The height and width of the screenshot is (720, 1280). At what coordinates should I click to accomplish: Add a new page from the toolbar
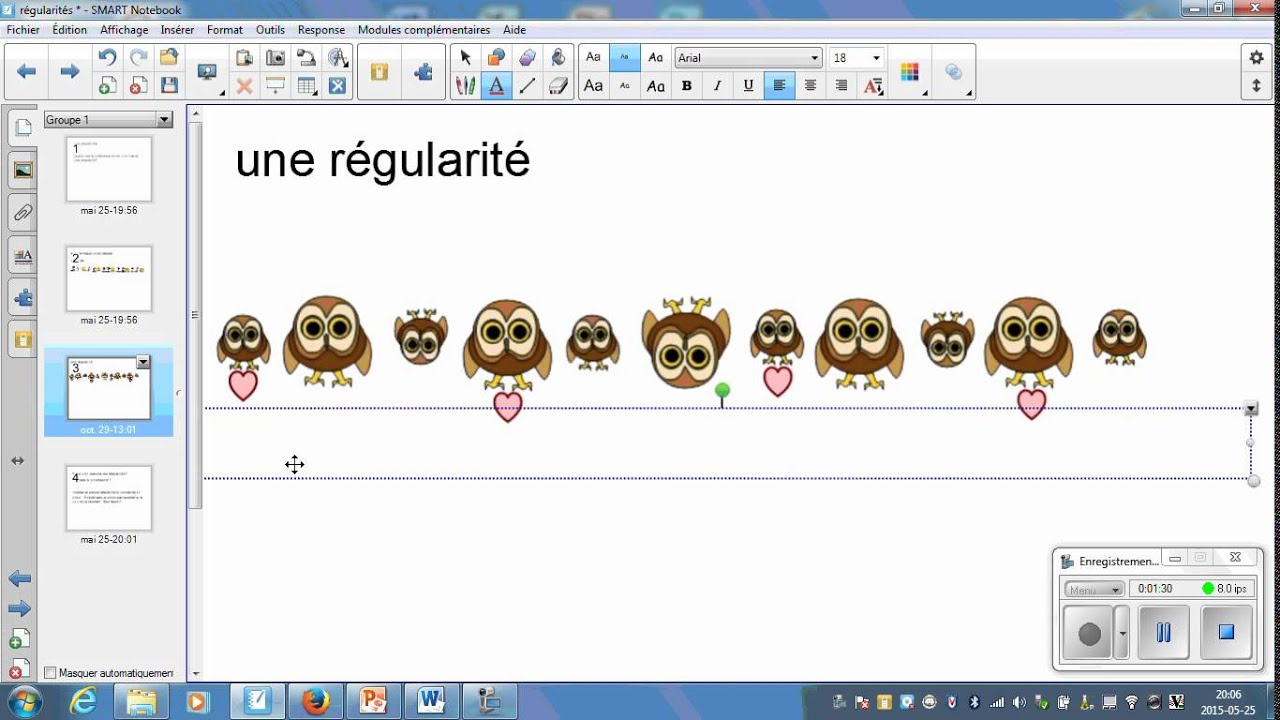pyautogui.click(x=108, y=86)
